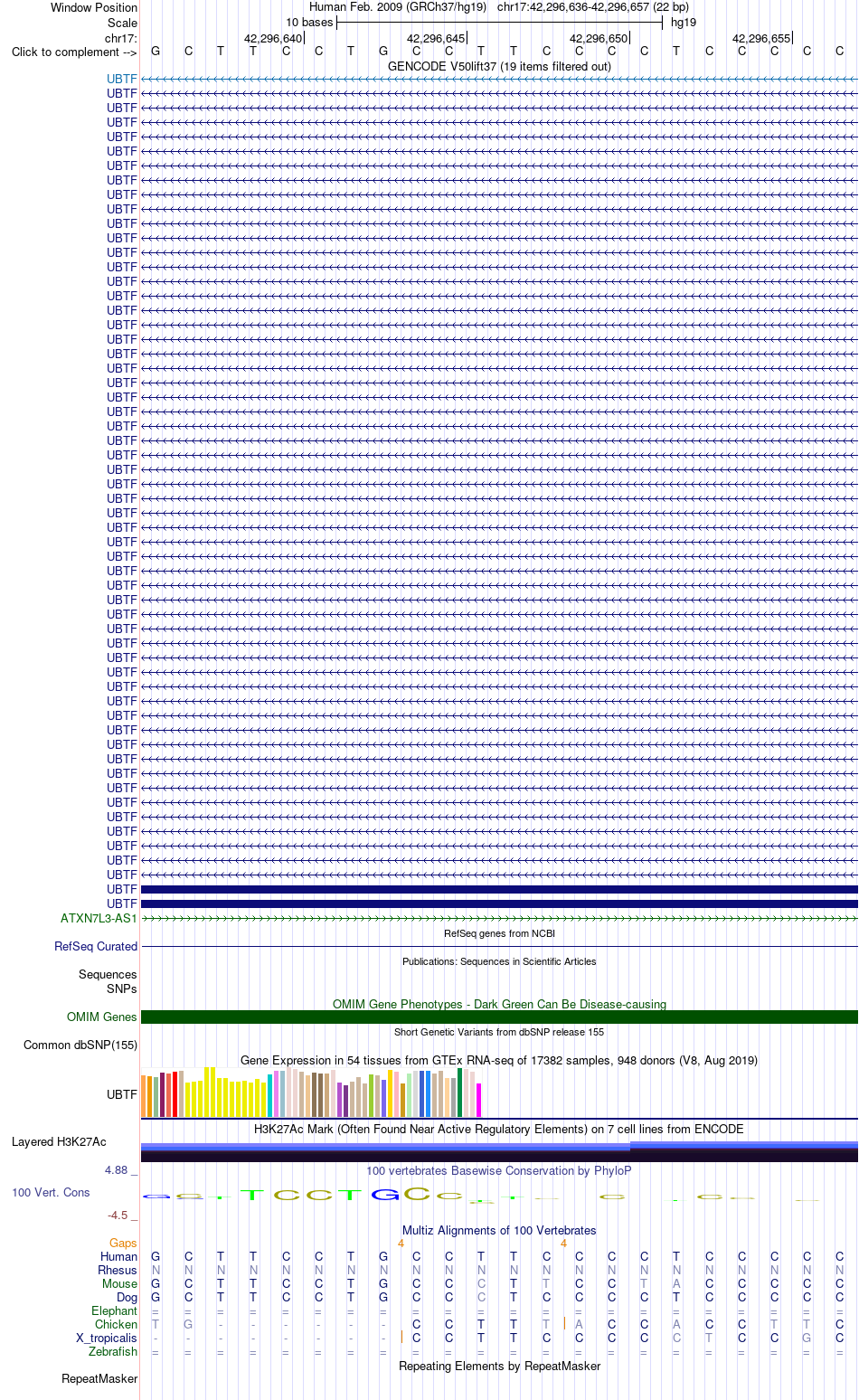Click the Mouse alignment row label
859x1400 pixels.
pos(119,1283)
